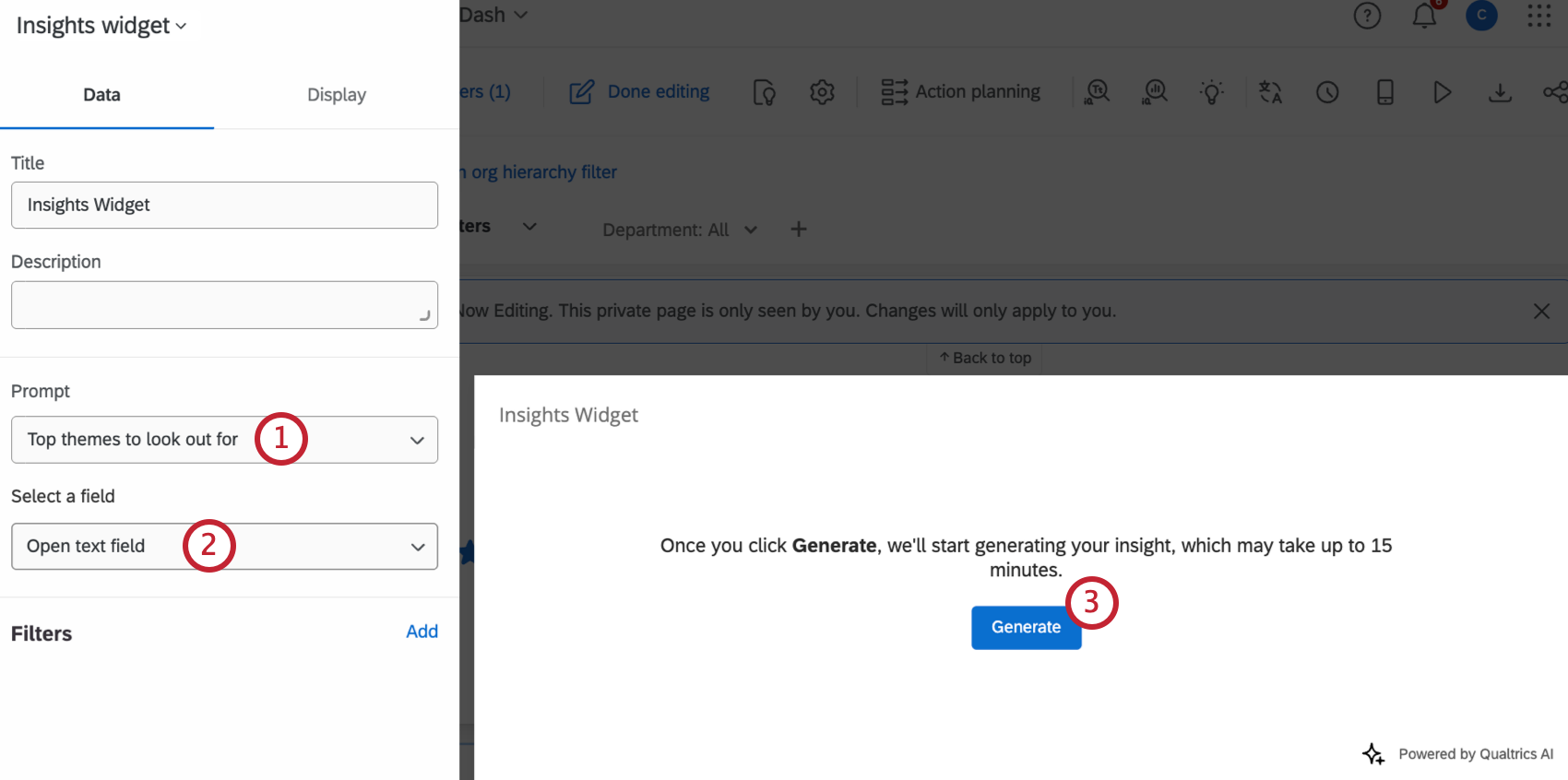The image size is (1568, 780).
Task: Open the help question mark icon
Action: [x=1367, y=16]
